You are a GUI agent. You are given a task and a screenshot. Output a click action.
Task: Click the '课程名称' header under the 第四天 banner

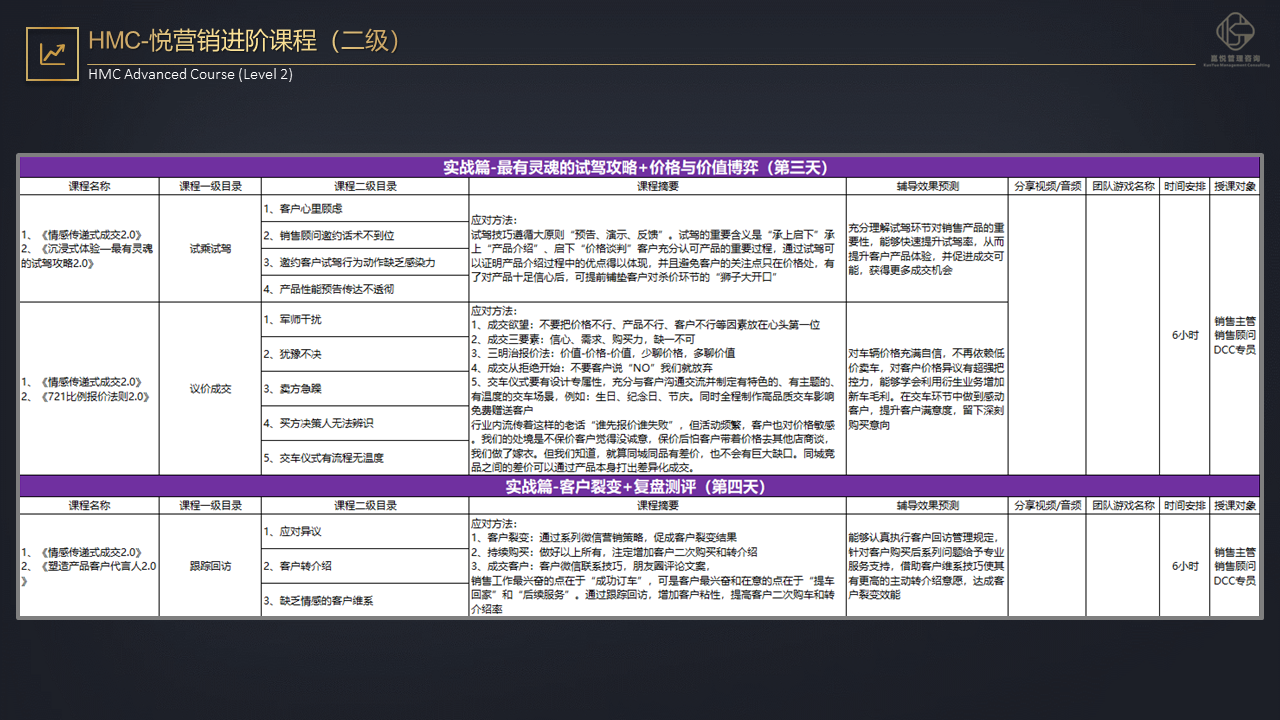[89, 506]
